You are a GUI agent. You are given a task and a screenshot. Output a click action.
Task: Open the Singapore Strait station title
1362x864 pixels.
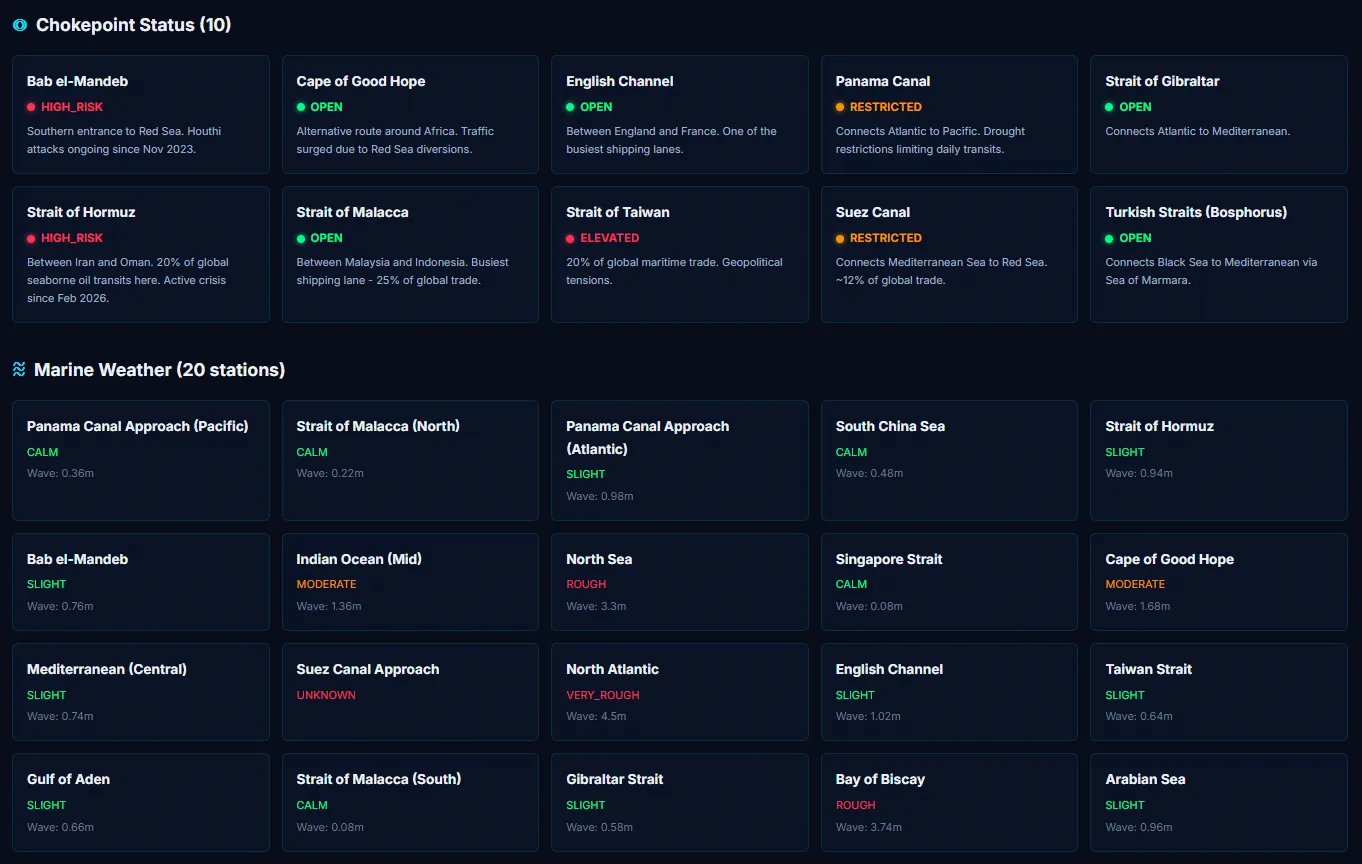pyautogui.click(x=889, y=559)
